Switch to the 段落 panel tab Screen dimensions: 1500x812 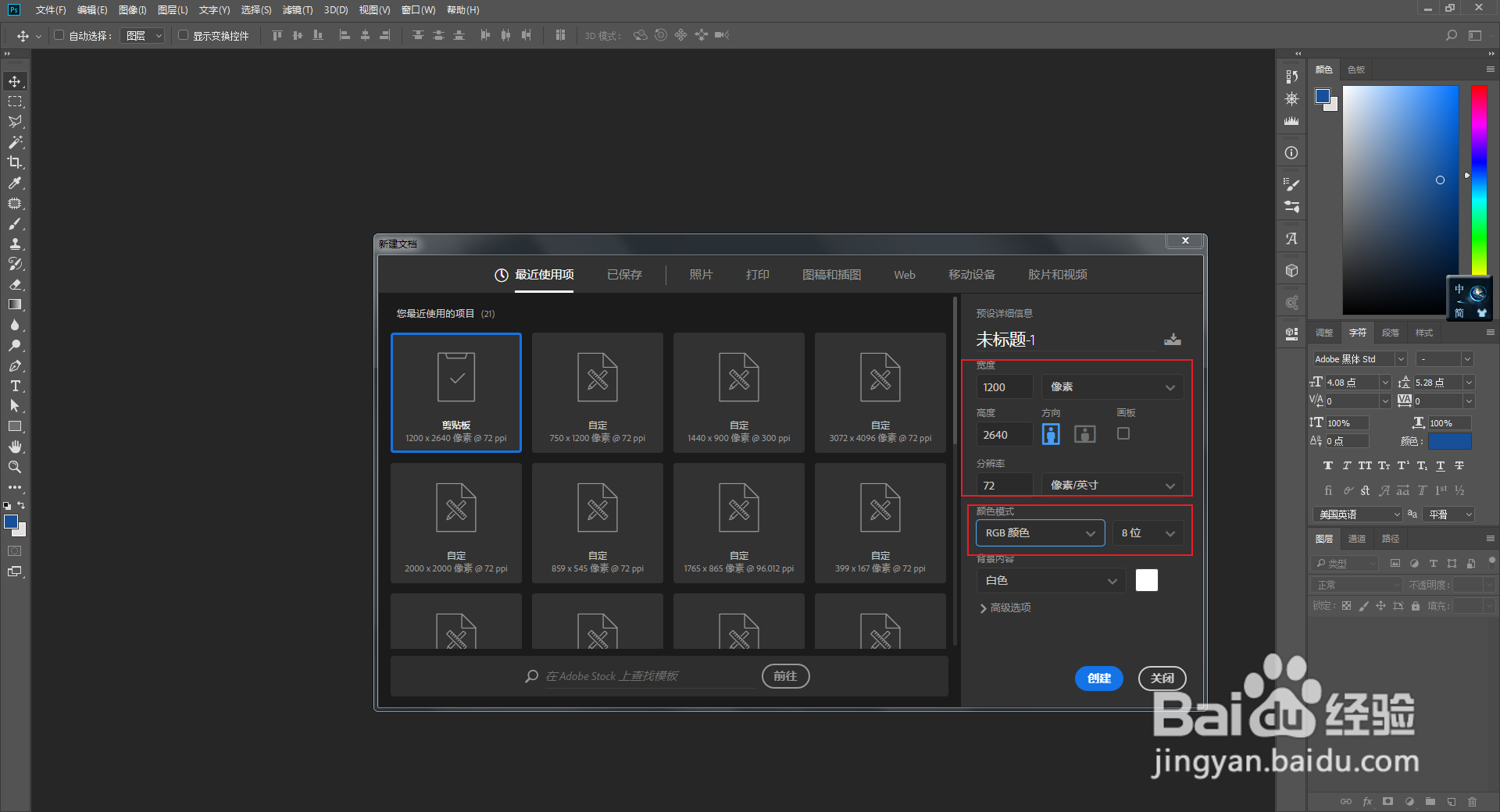click(1391, 333)
